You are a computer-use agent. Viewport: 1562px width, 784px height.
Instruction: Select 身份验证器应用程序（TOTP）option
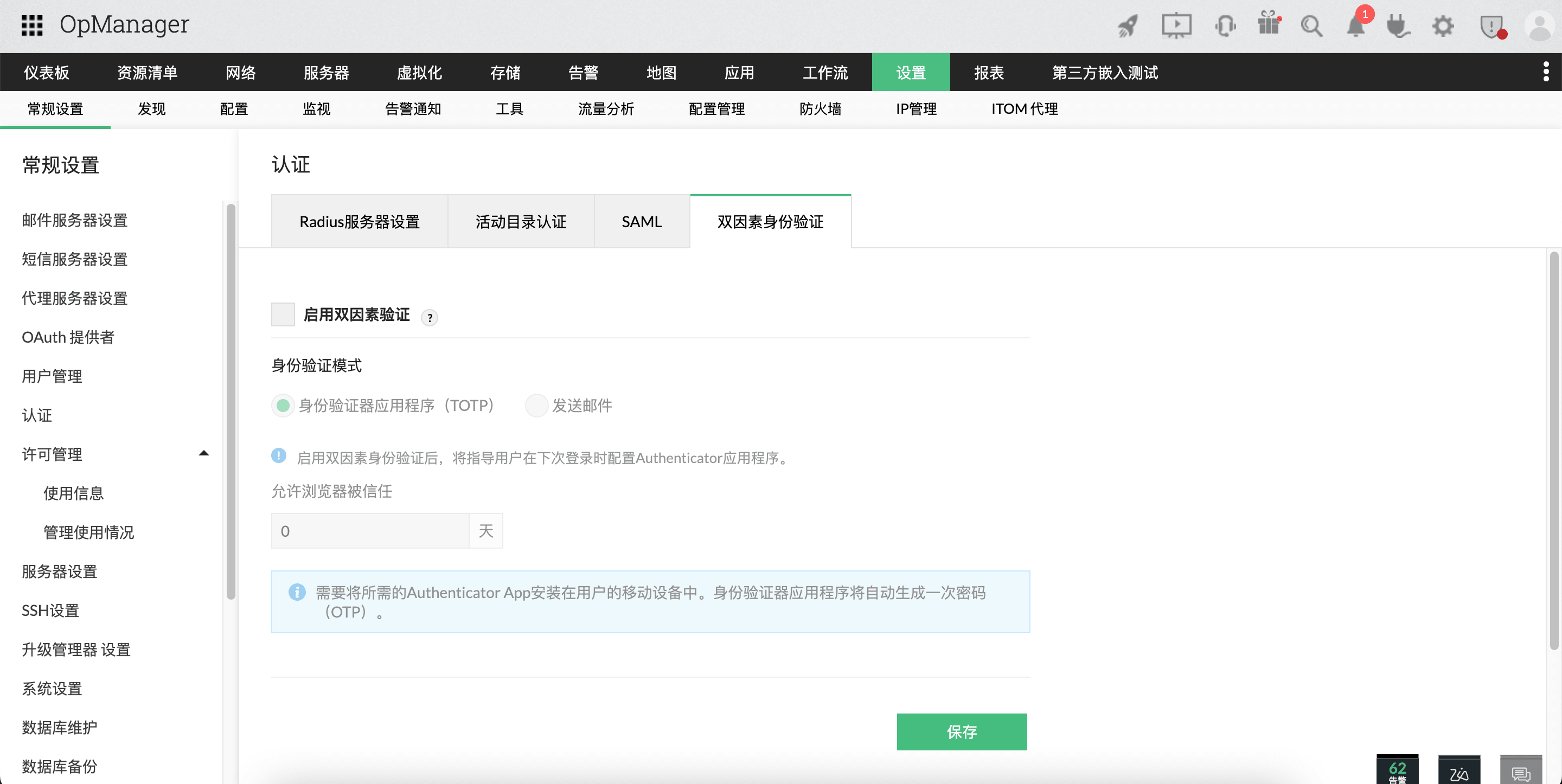tap(283, 405)
